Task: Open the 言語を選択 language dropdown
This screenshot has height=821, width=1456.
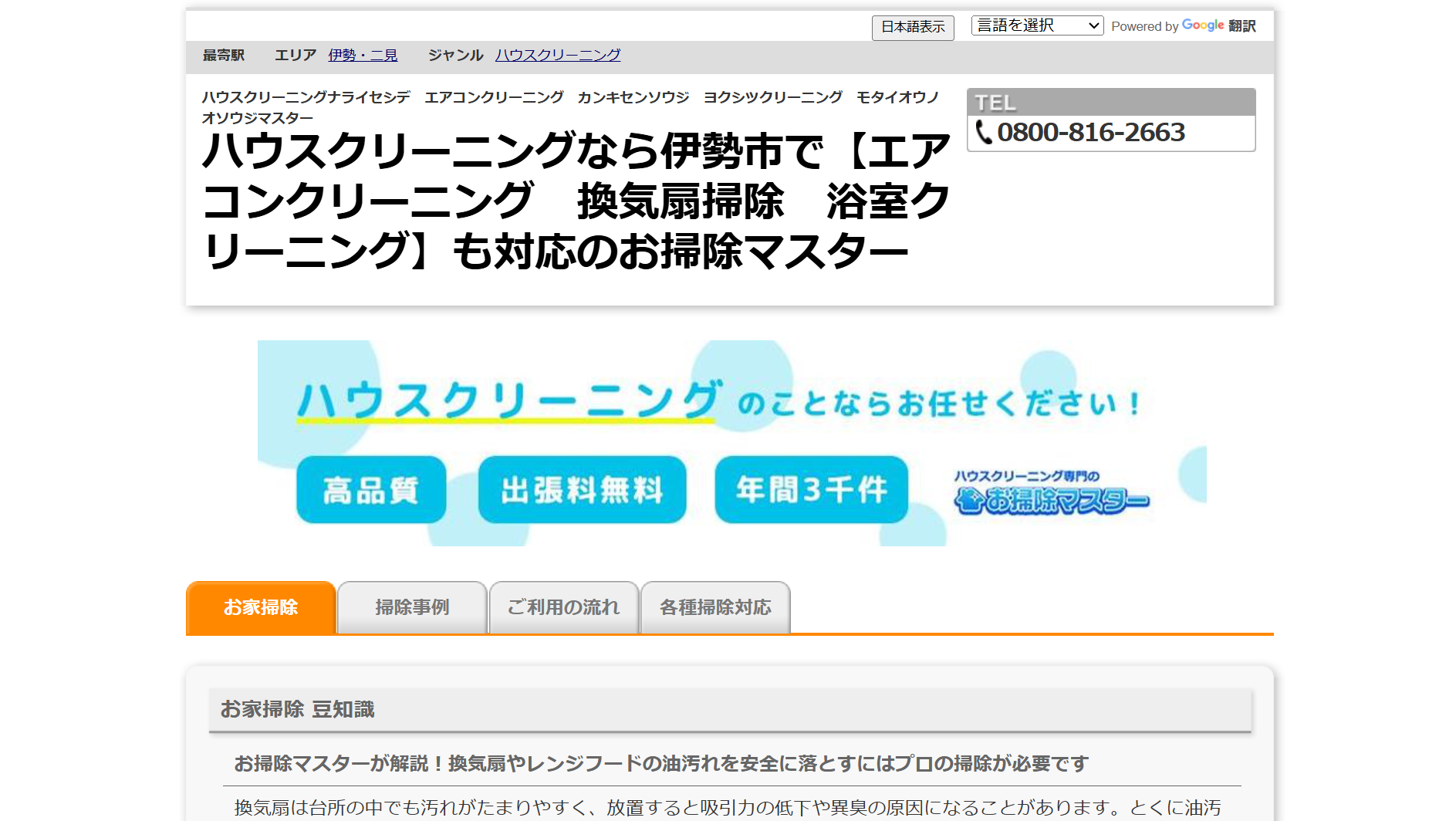Action: (x=1036, y=25)
